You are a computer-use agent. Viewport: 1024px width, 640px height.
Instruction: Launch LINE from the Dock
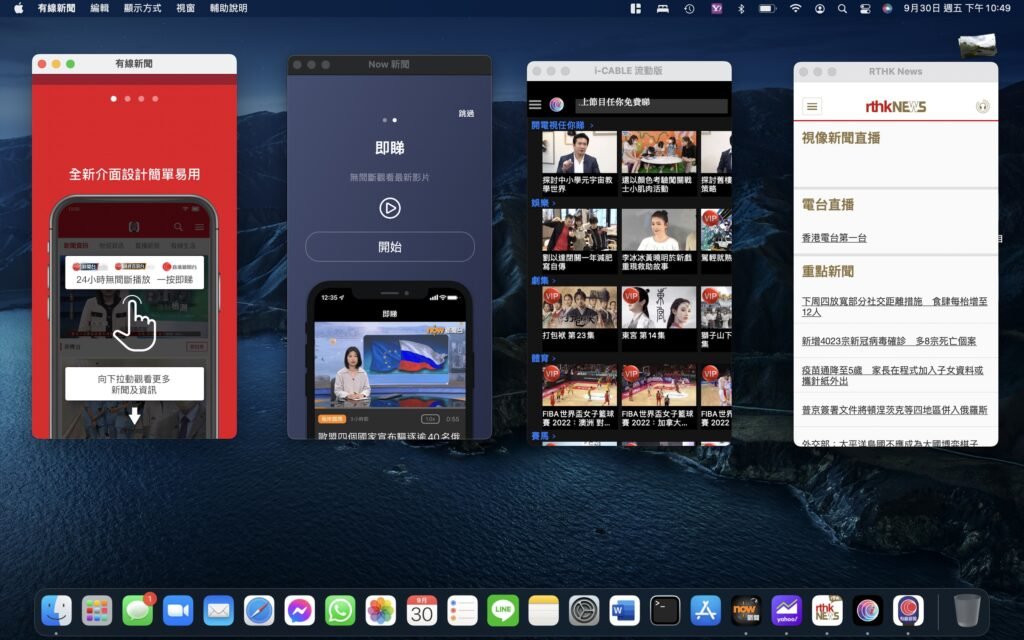tap(503, 611)
